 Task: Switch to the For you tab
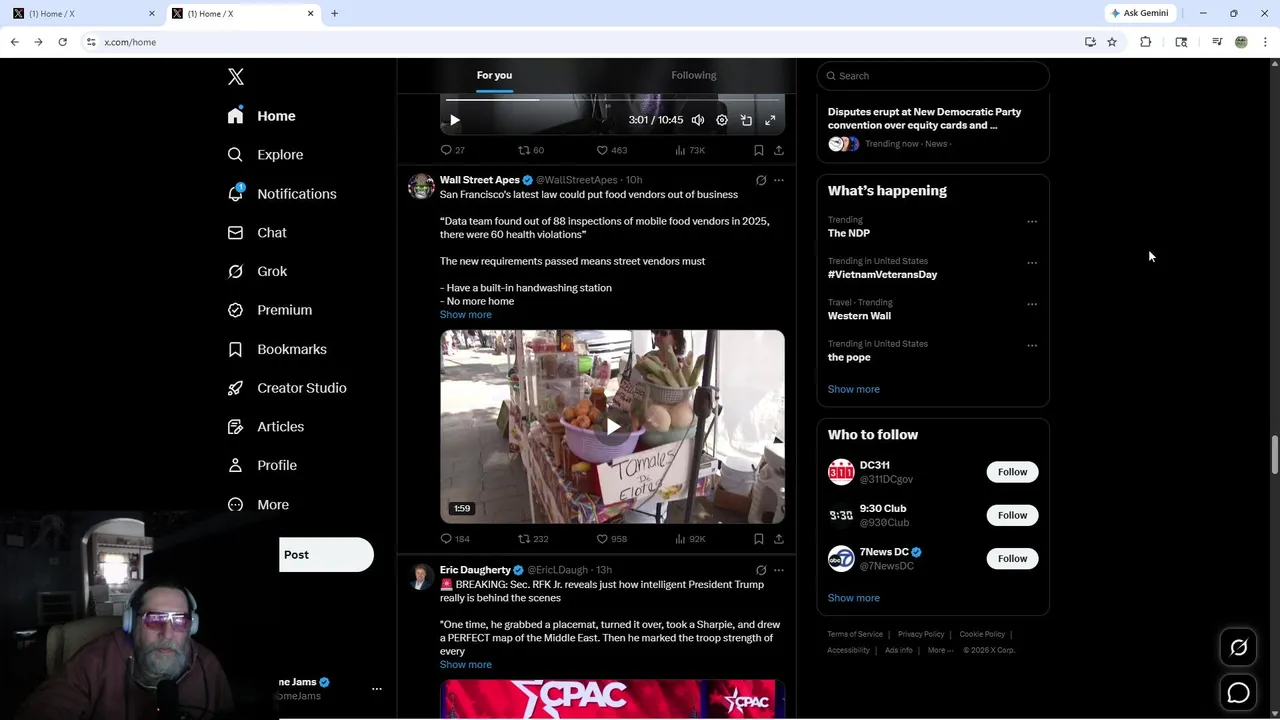494,75
